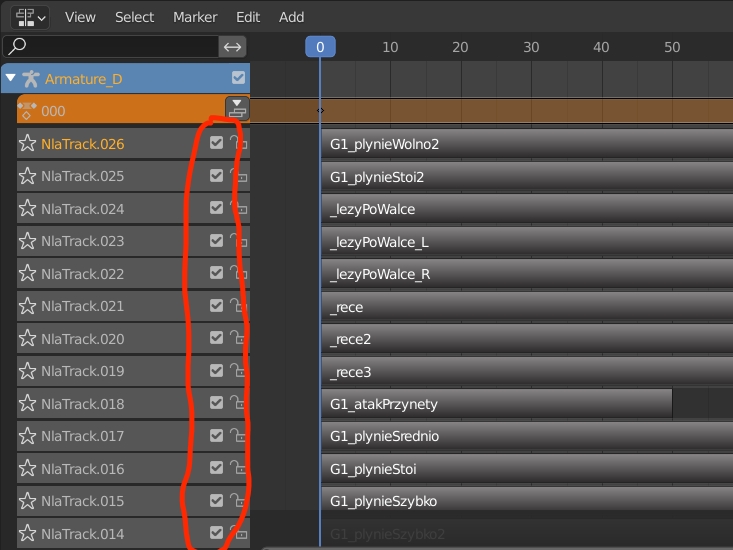
Task: Toggle solo star on NlaTrack.017
Action: click(x=28, y=436)
